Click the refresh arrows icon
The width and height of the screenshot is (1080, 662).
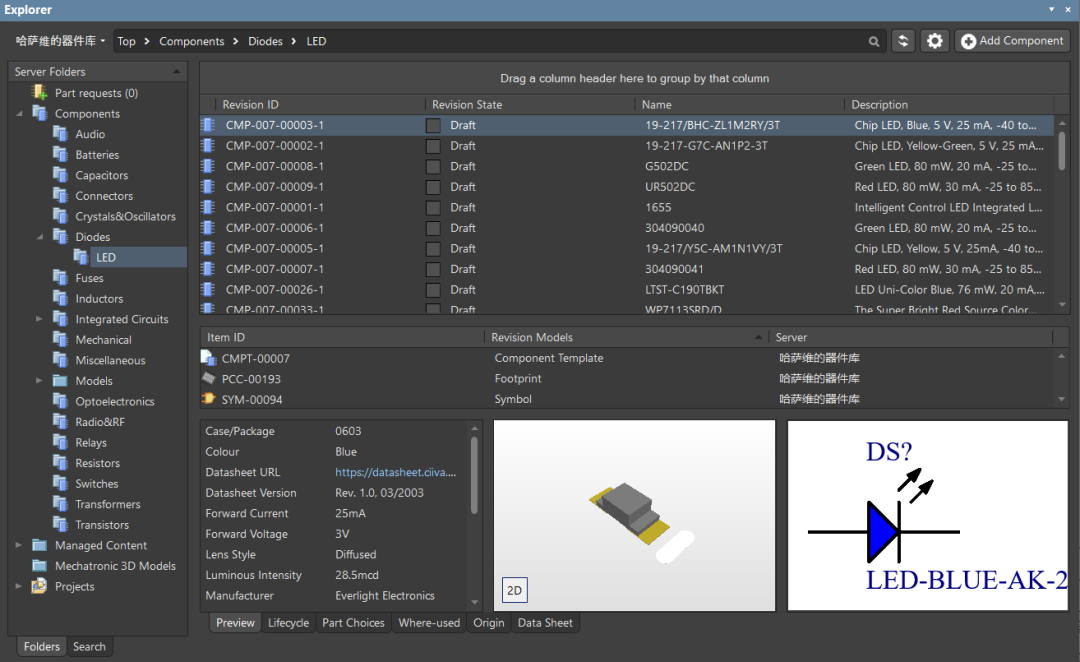[x=903, y=41]
